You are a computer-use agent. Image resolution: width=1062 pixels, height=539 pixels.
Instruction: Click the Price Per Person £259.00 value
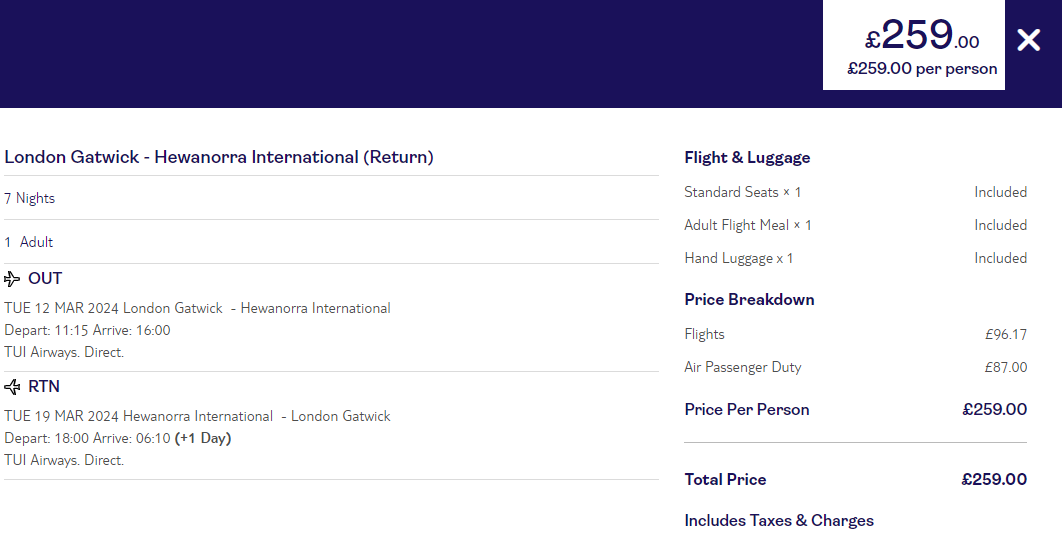[994, 410]
